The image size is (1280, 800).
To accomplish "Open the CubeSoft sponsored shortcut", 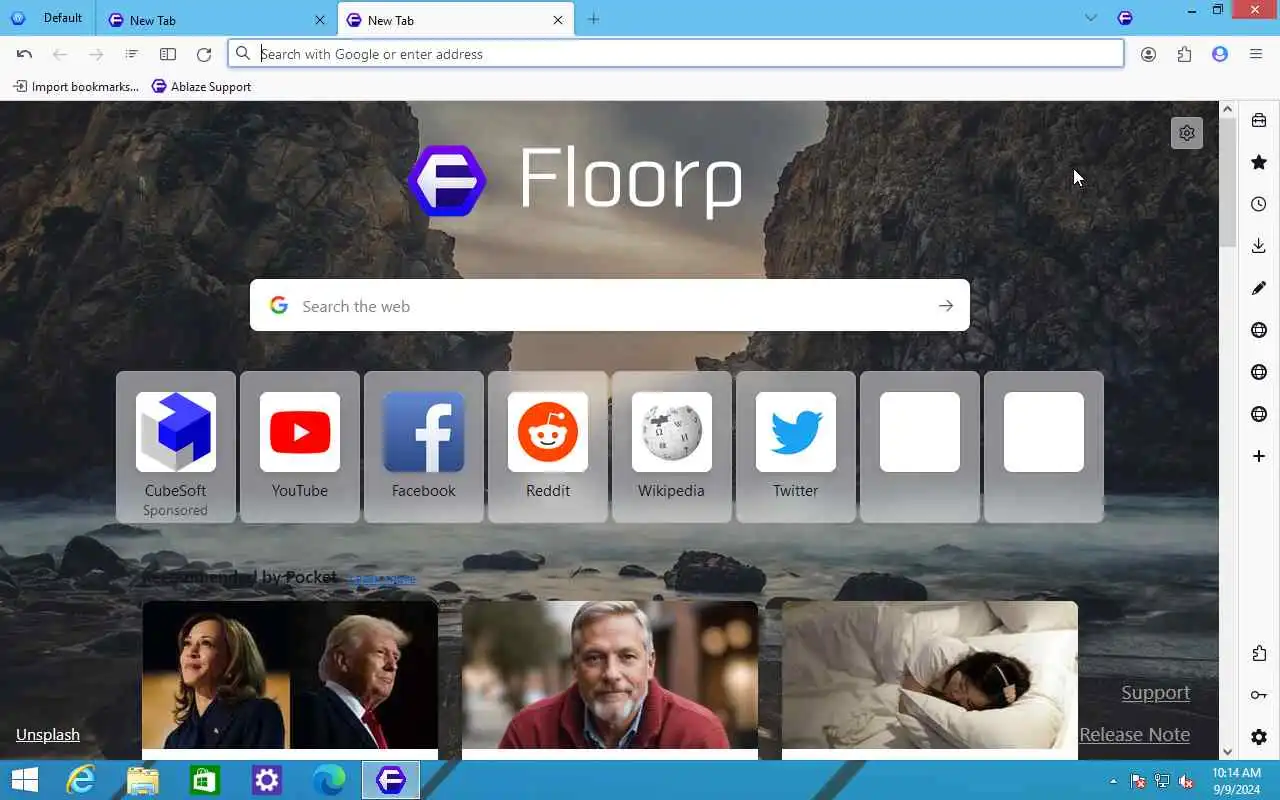I will 176,447.
